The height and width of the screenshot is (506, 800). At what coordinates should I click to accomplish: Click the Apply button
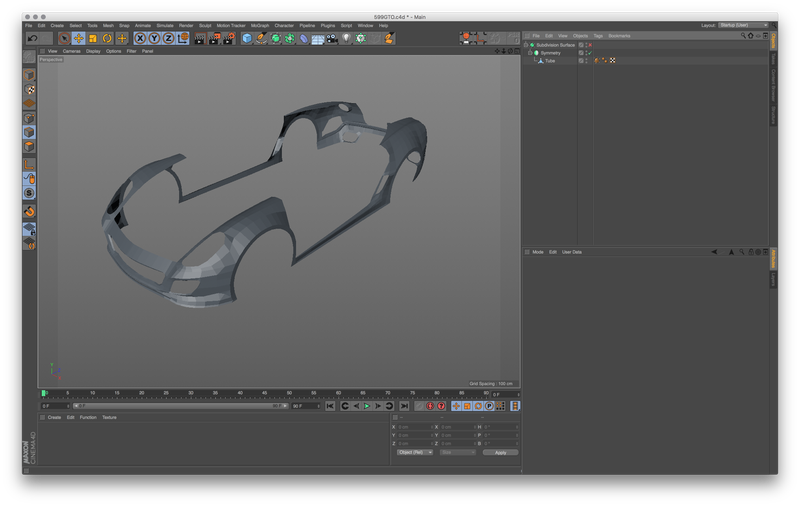[501, 452]
